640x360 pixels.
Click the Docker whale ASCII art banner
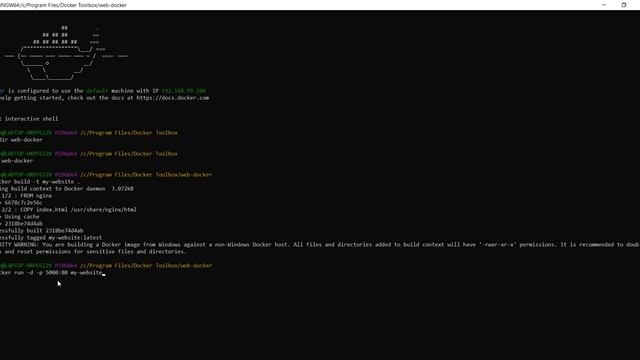pos(66,52)
